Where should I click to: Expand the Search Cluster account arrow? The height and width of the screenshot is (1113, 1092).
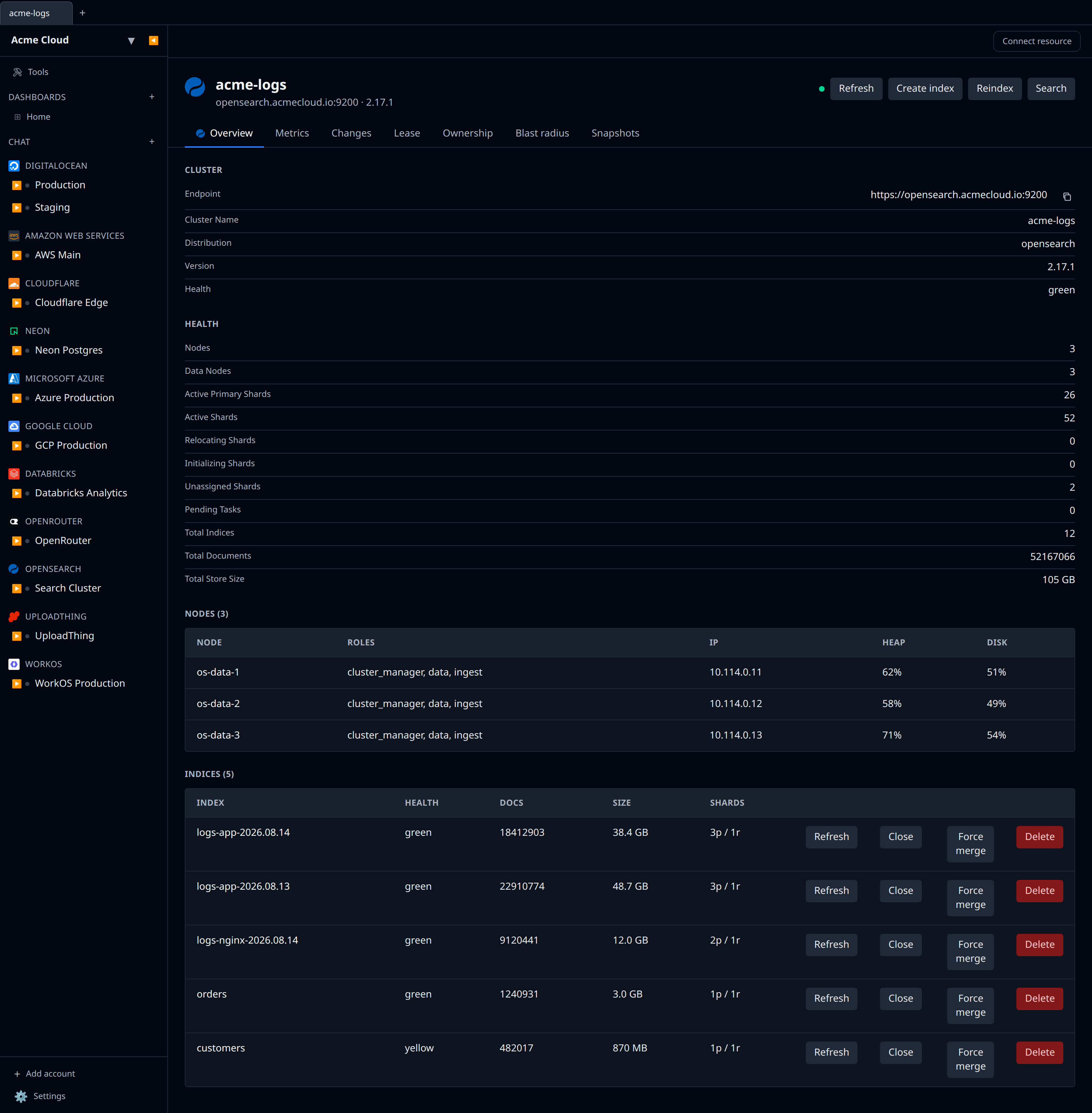(x=17, y=588)
